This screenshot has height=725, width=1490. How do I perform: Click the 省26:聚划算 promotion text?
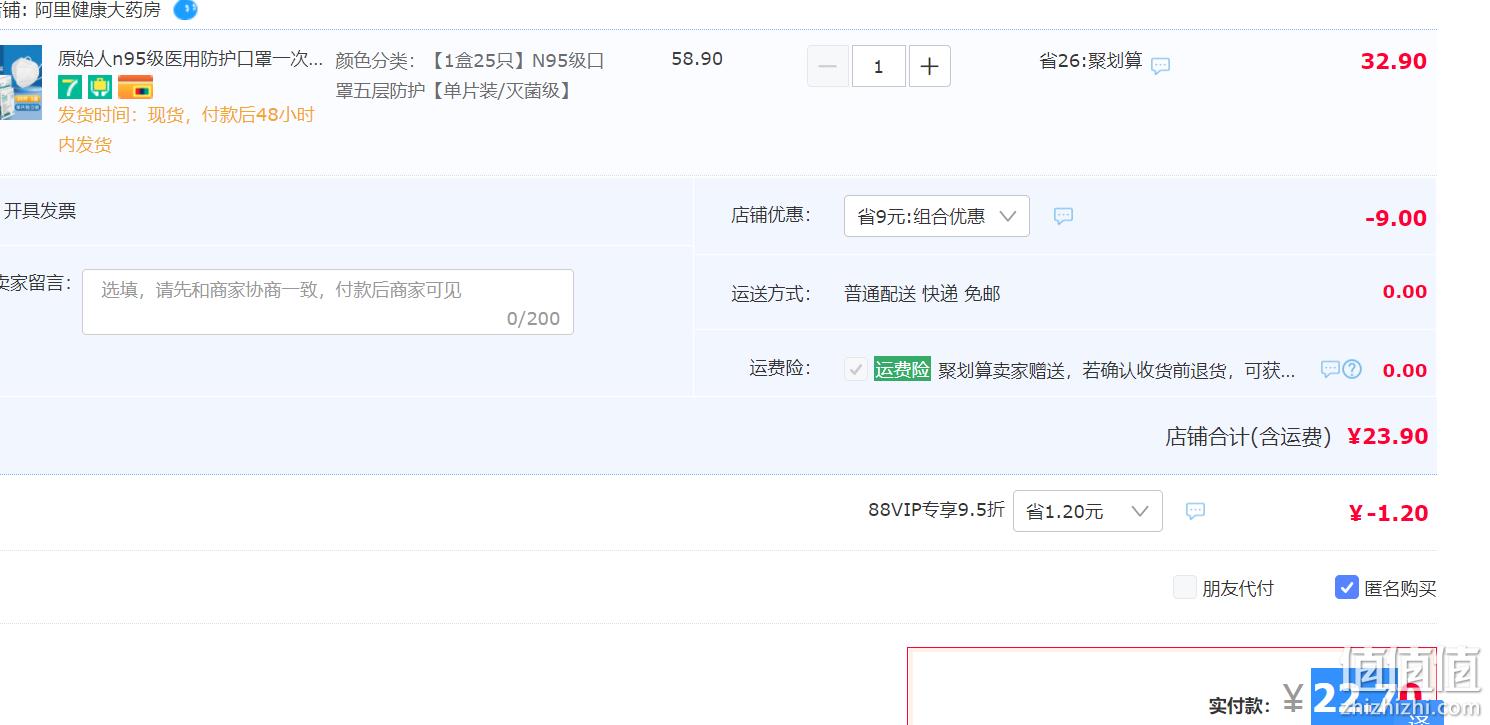coord(1091,61)
